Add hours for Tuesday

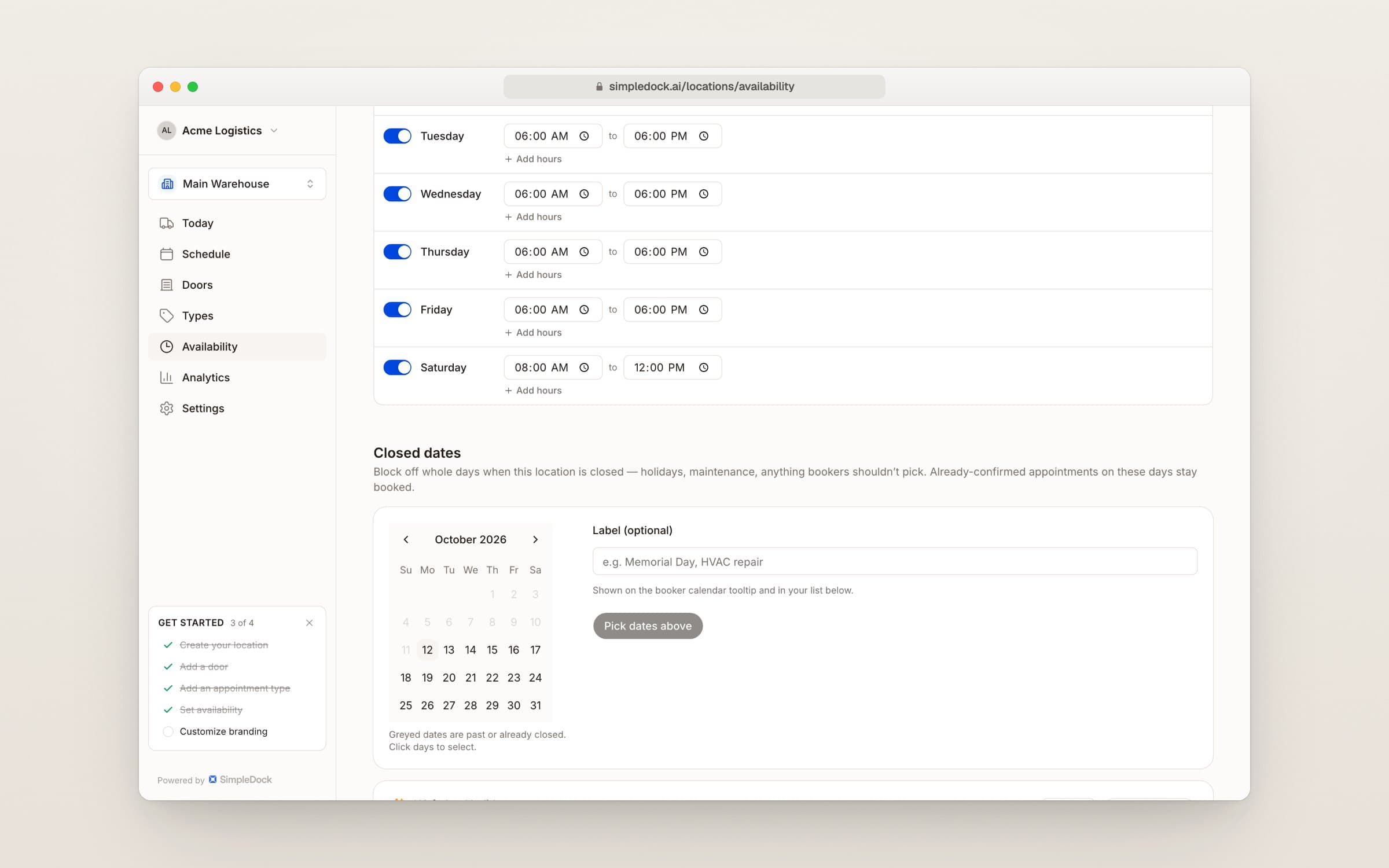coord(533,159)
